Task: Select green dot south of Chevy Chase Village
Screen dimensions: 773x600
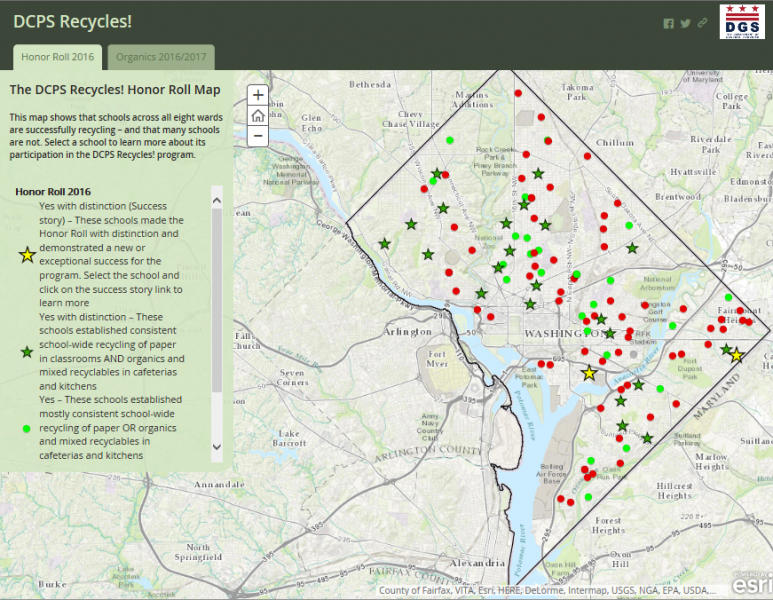Action: point(450,141)
